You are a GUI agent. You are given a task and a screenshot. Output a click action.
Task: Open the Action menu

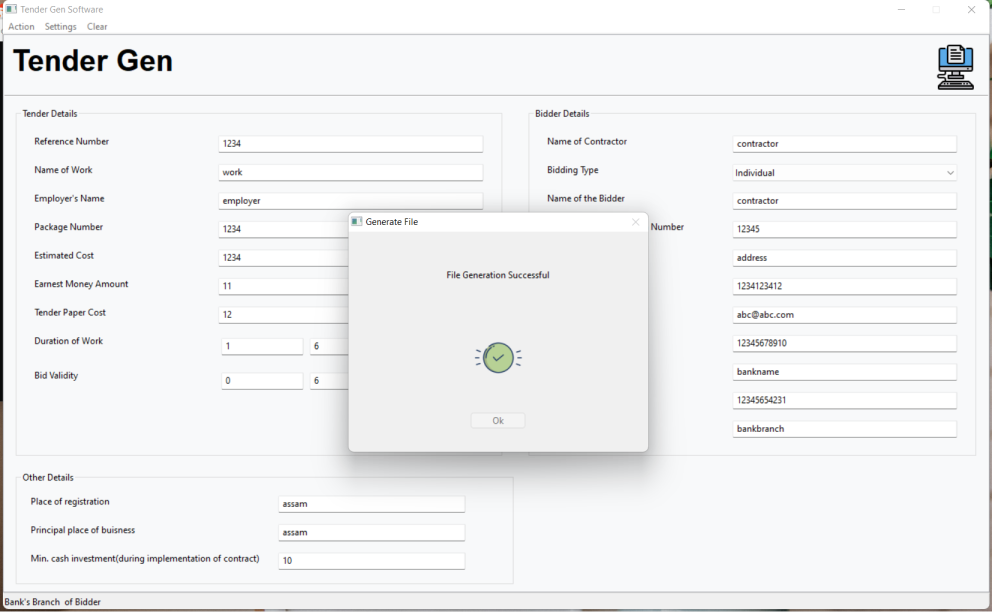(x=21, y=27)
